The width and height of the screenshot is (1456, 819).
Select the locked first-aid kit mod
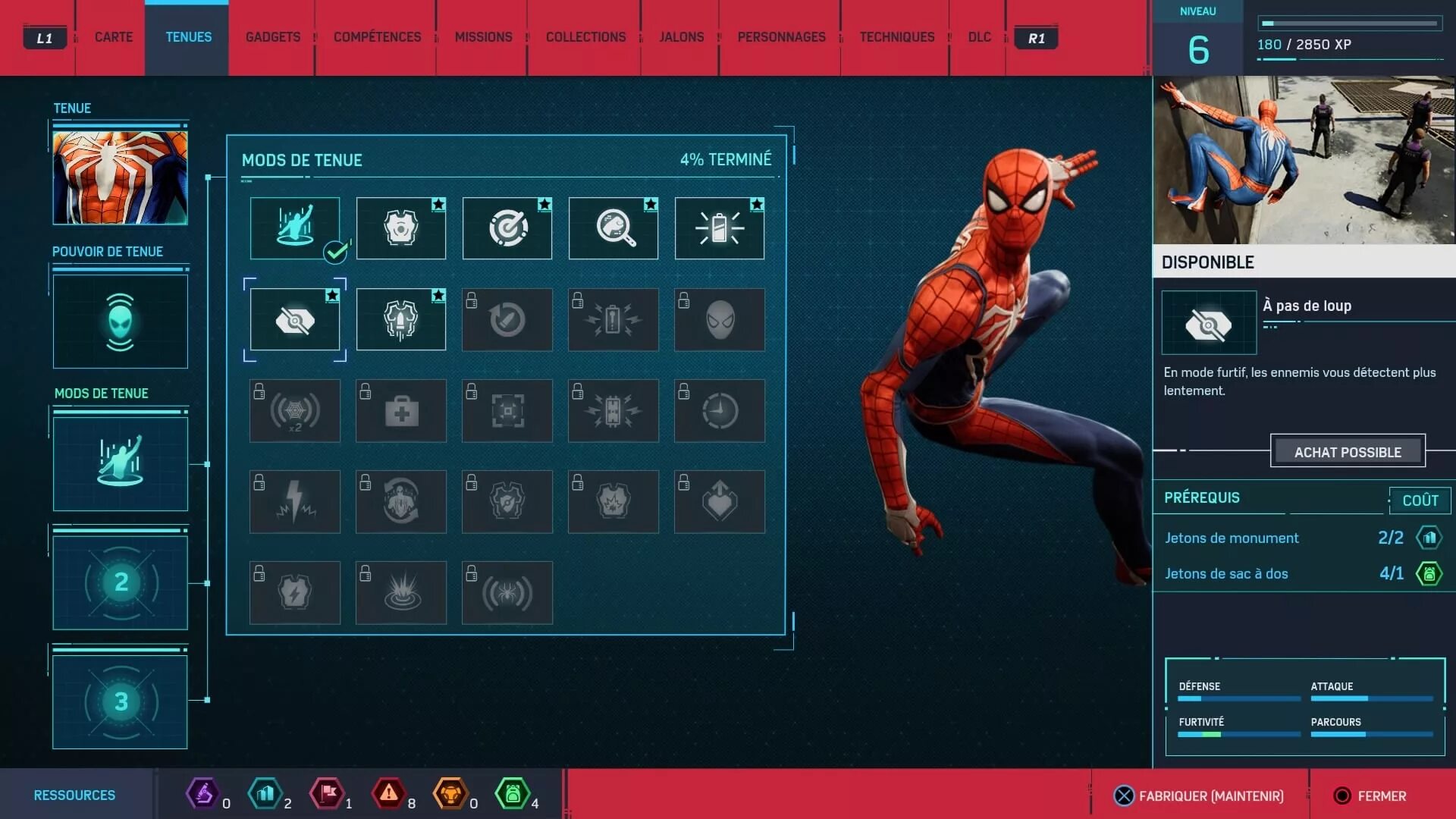coord(400,411)
